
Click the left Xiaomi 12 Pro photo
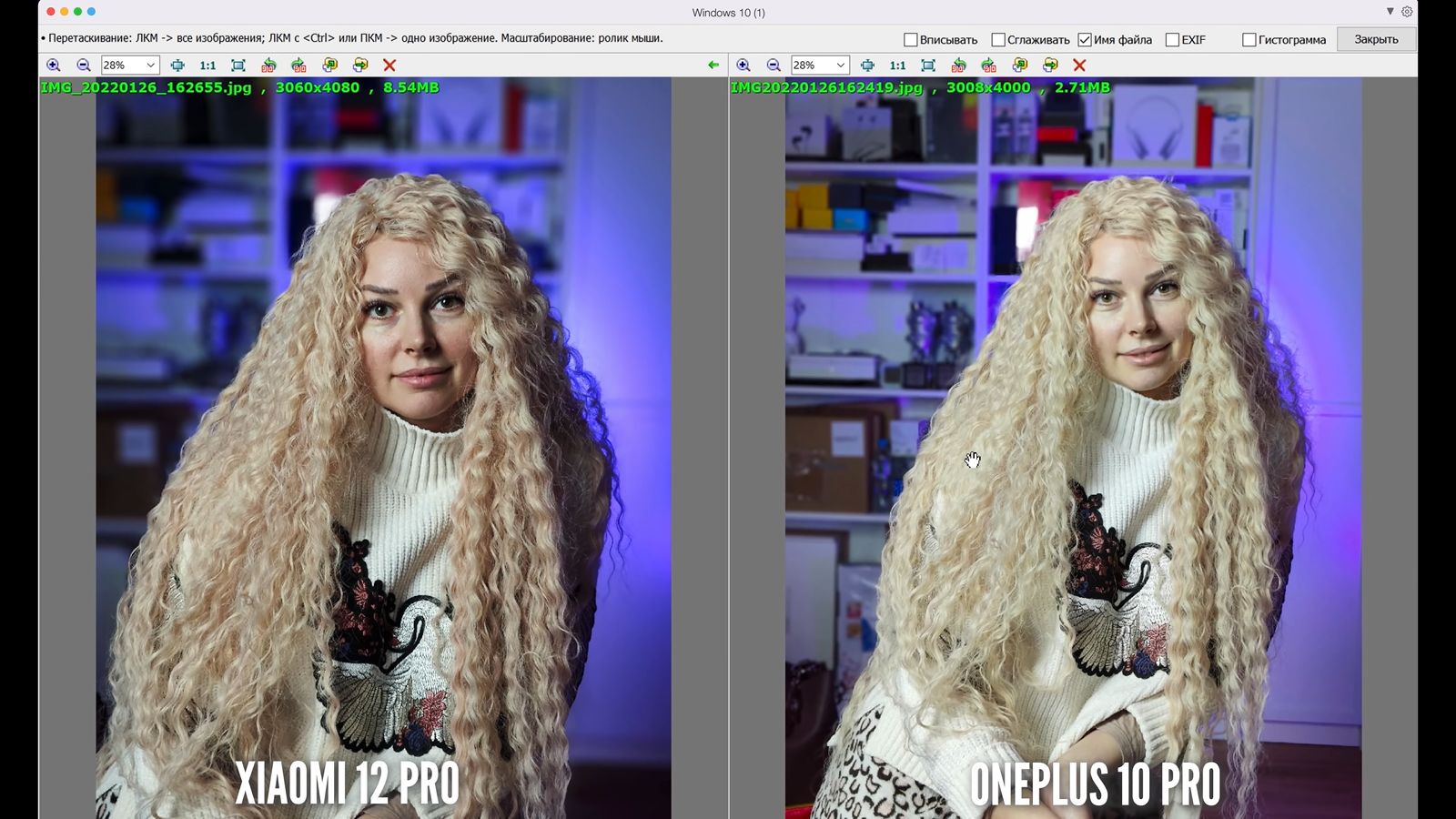383,448
